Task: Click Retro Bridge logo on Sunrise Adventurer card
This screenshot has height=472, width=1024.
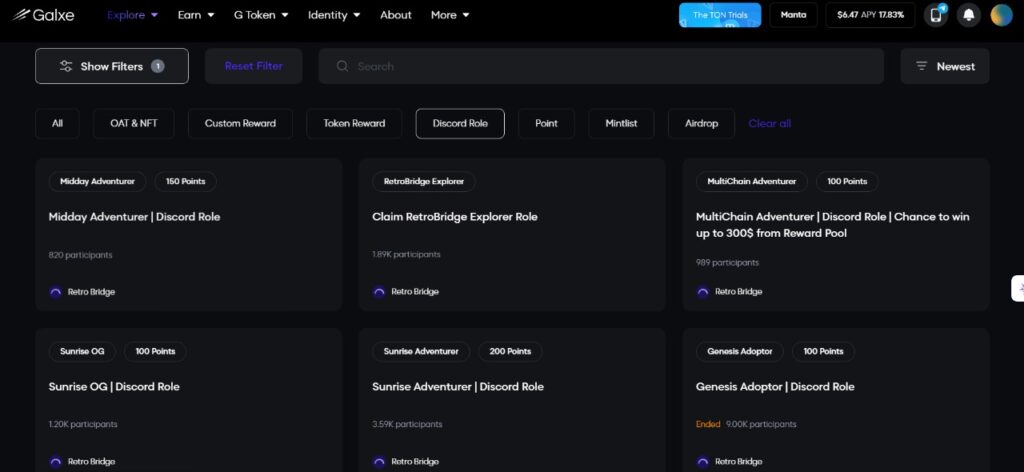Action: 379,462
